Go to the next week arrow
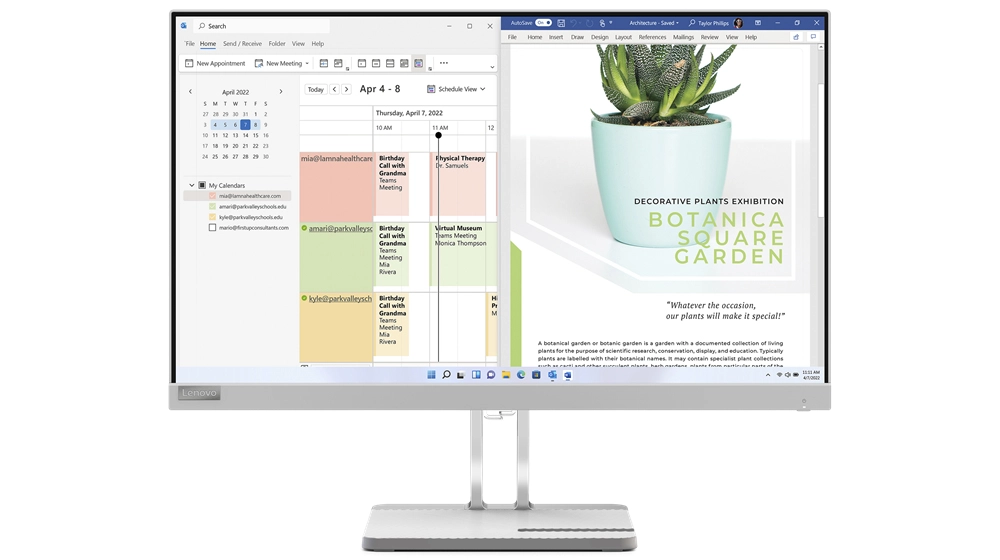 347,89
